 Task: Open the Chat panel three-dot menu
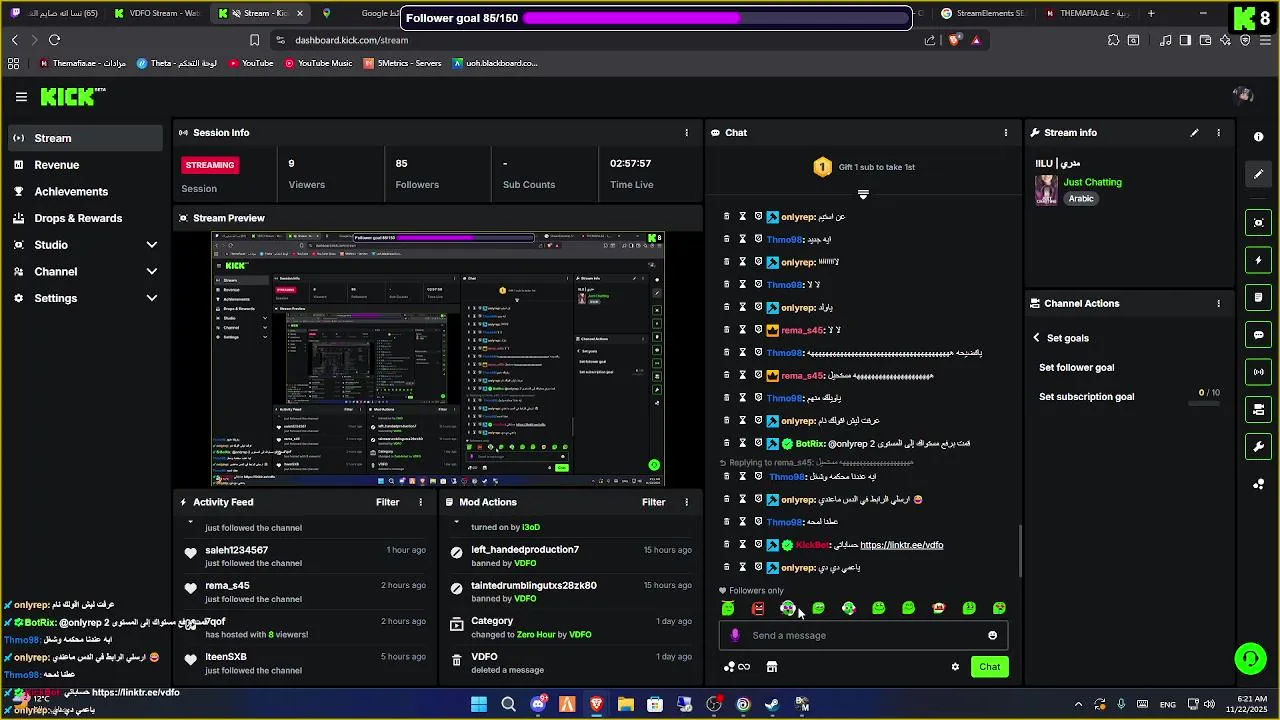(x=1006, y=133)
